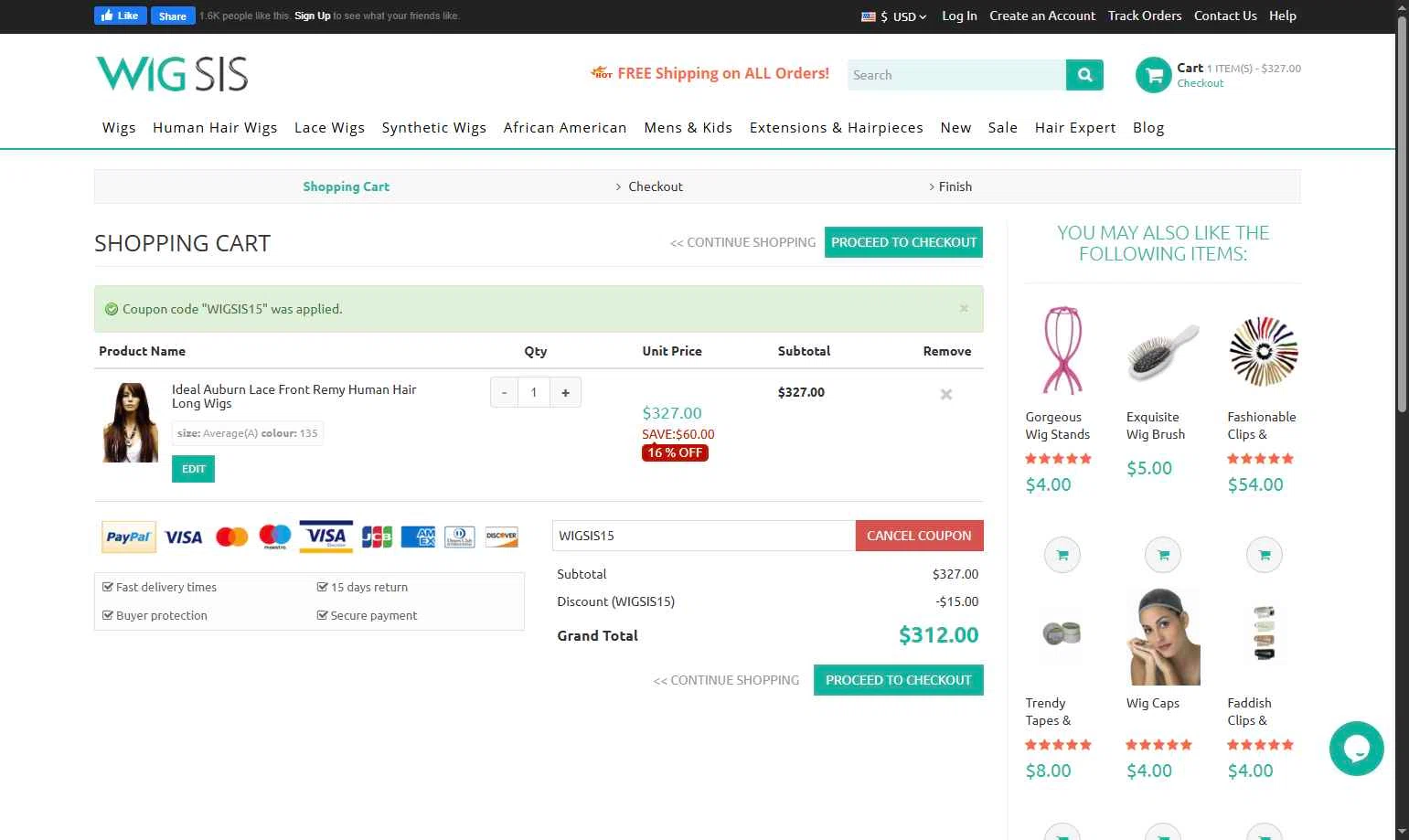Image resolution: width=1409 pixels, height=840 pixels.
Task: Click the auburn wig product thumbnail
Action: 130,422
